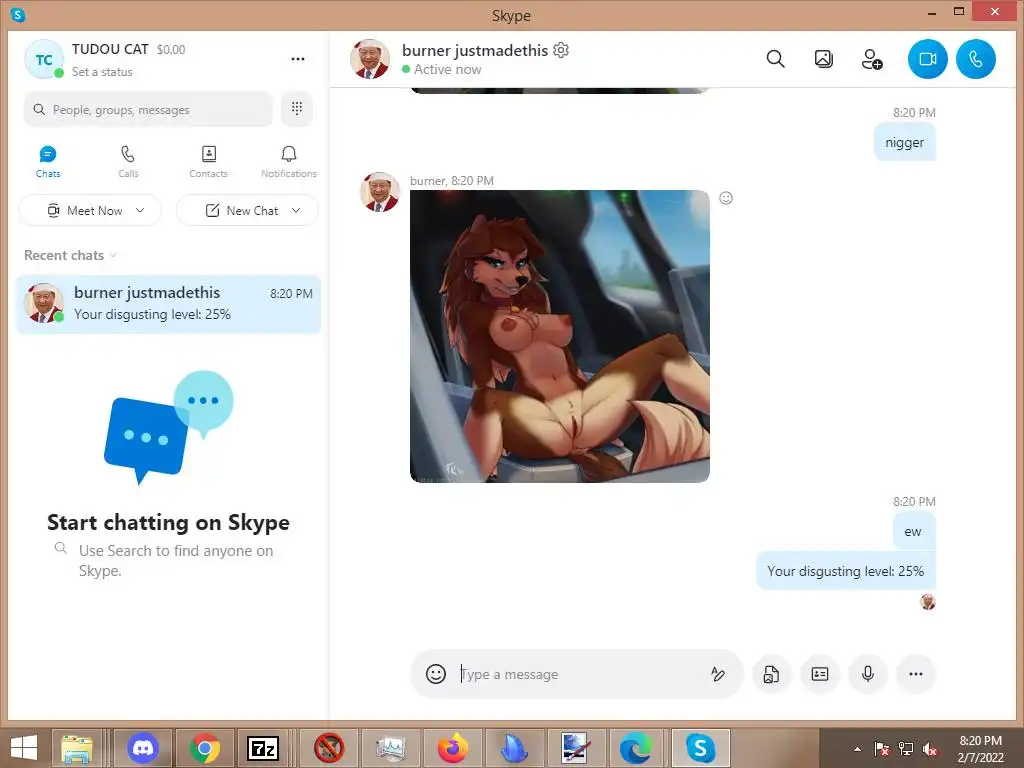Open the Windows Start button

pyautogui.click(x=24, y=748)
